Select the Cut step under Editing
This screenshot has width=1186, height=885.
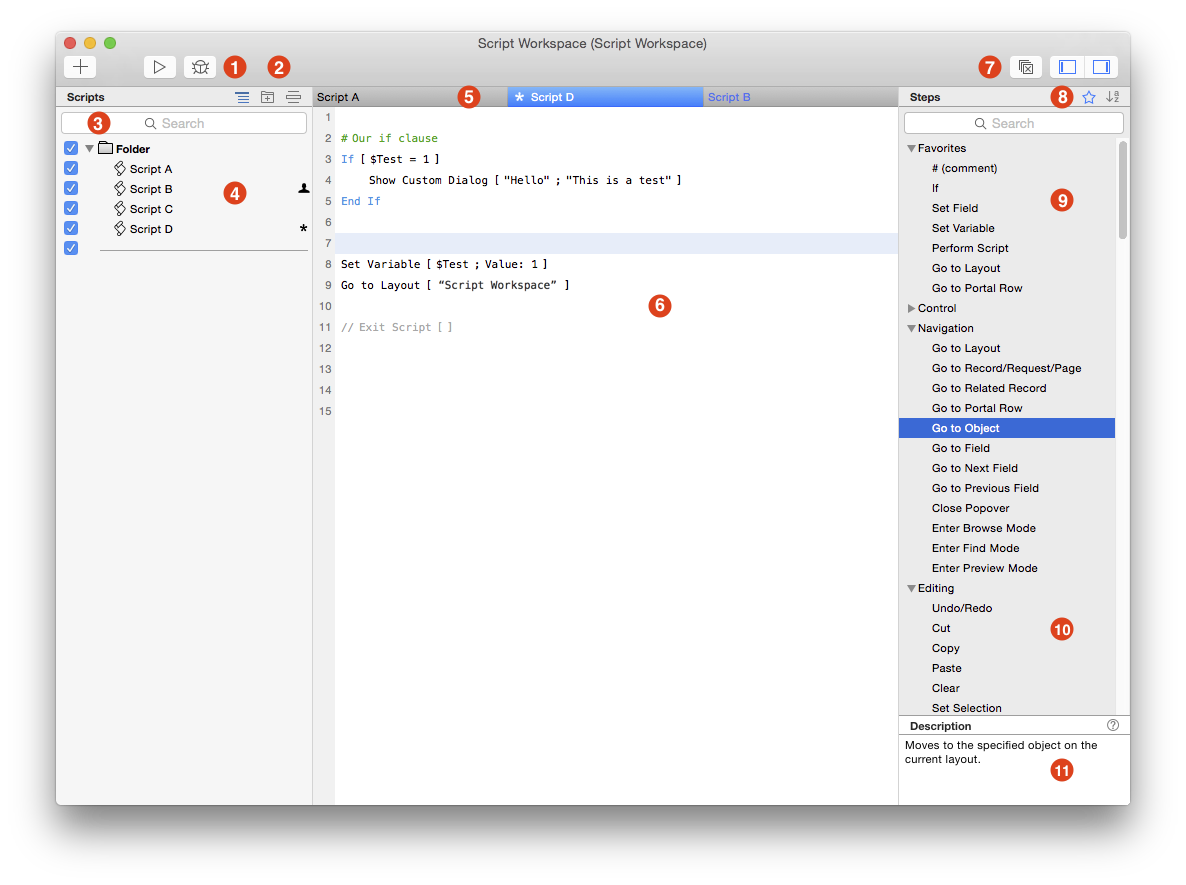(941, 629)
